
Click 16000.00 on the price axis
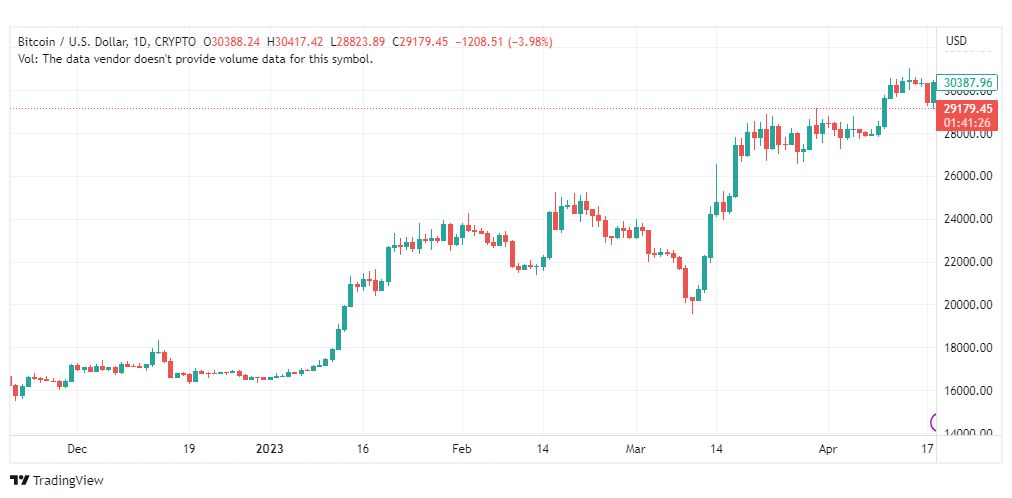(x=967, y=391)
